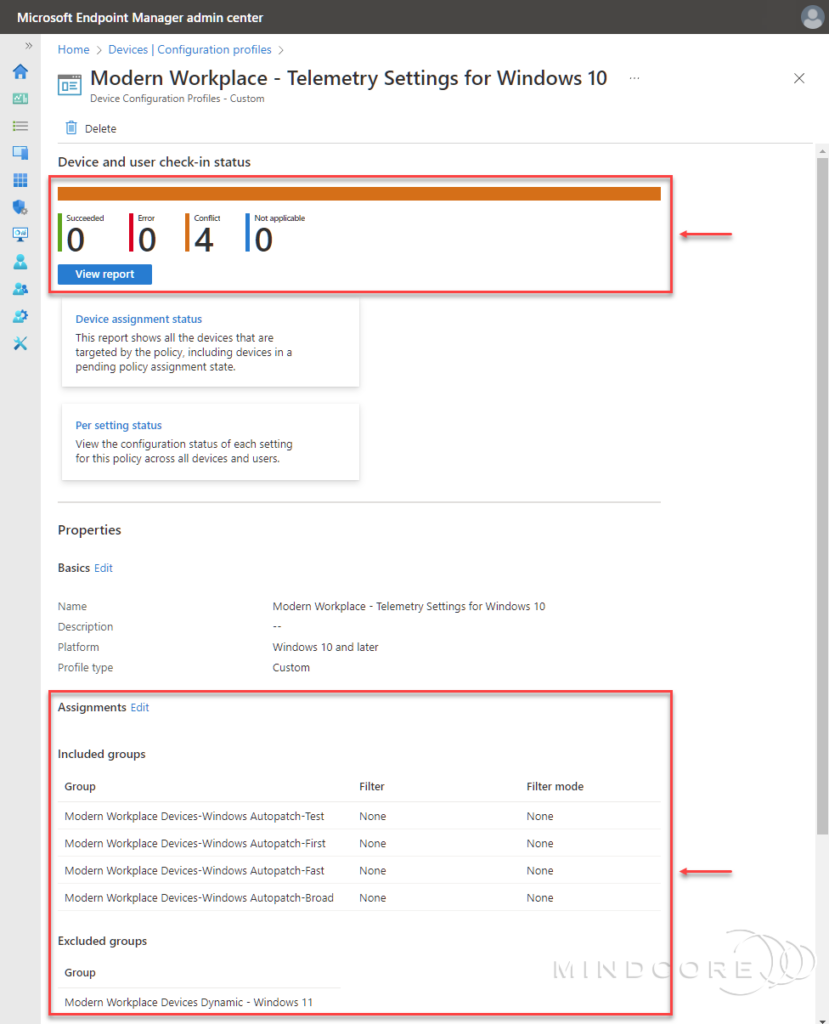
Task: Open Devices from the sidebar icon
Action: tap(20, 153)
